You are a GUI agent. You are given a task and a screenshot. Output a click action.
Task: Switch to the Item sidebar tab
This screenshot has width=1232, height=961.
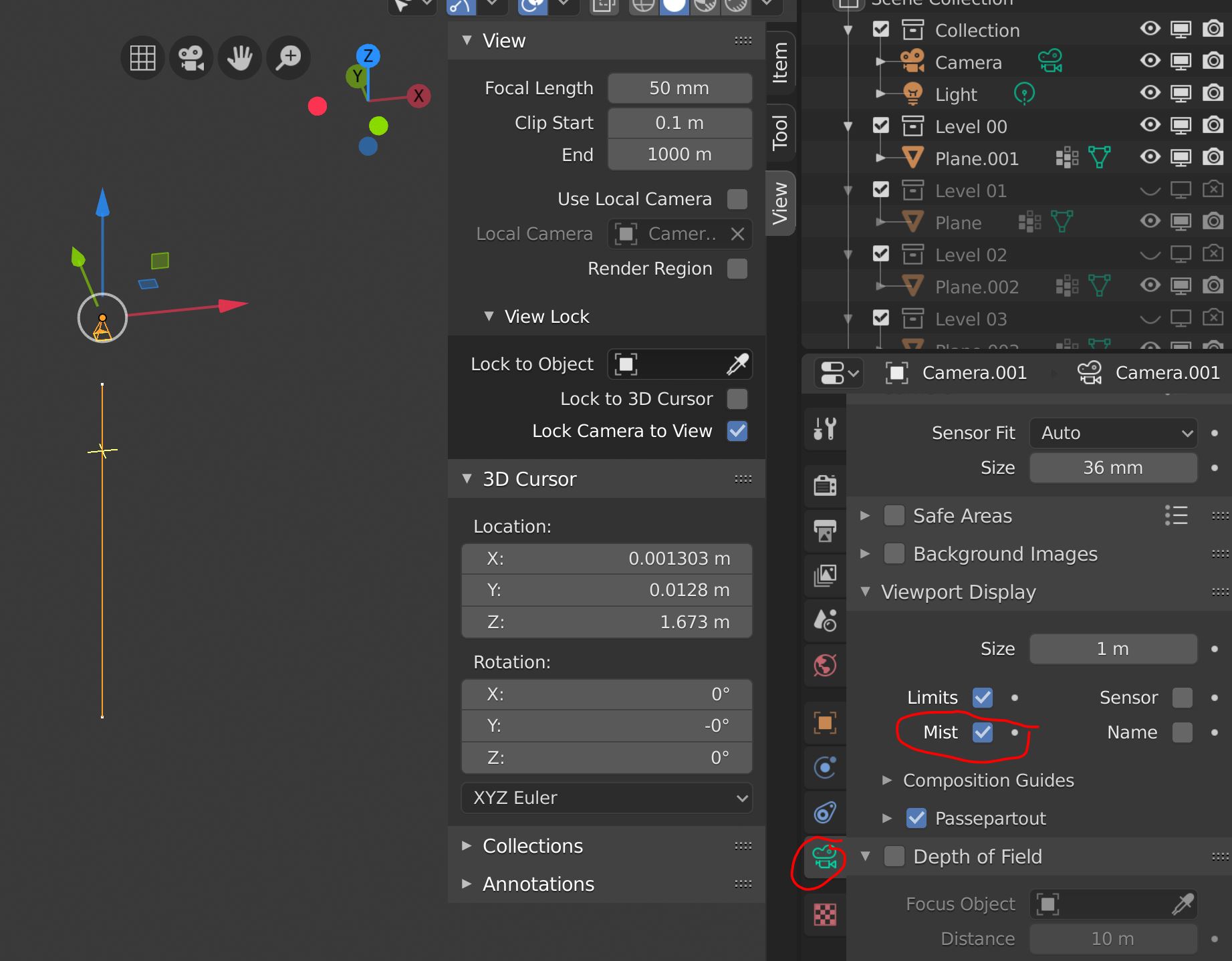click(780, 62)
